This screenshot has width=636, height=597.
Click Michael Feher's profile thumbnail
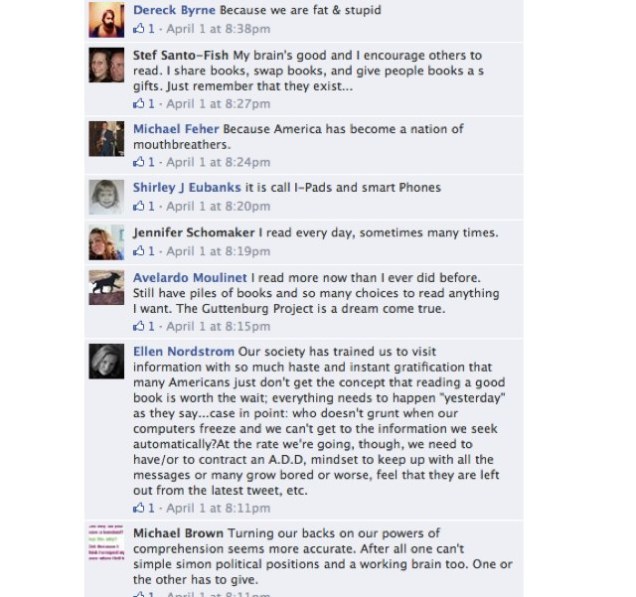pos(107,139)
